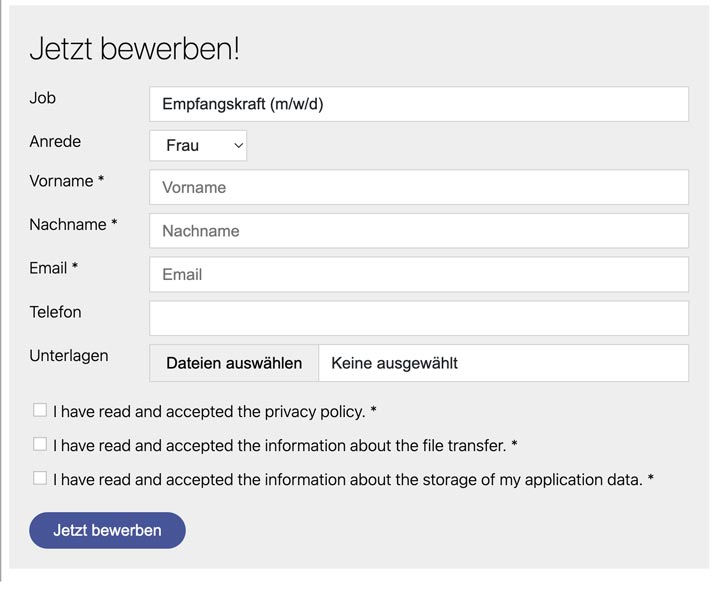Click the Vorname field label
This screenshot has width=718, height=593.
pos(66,181)
